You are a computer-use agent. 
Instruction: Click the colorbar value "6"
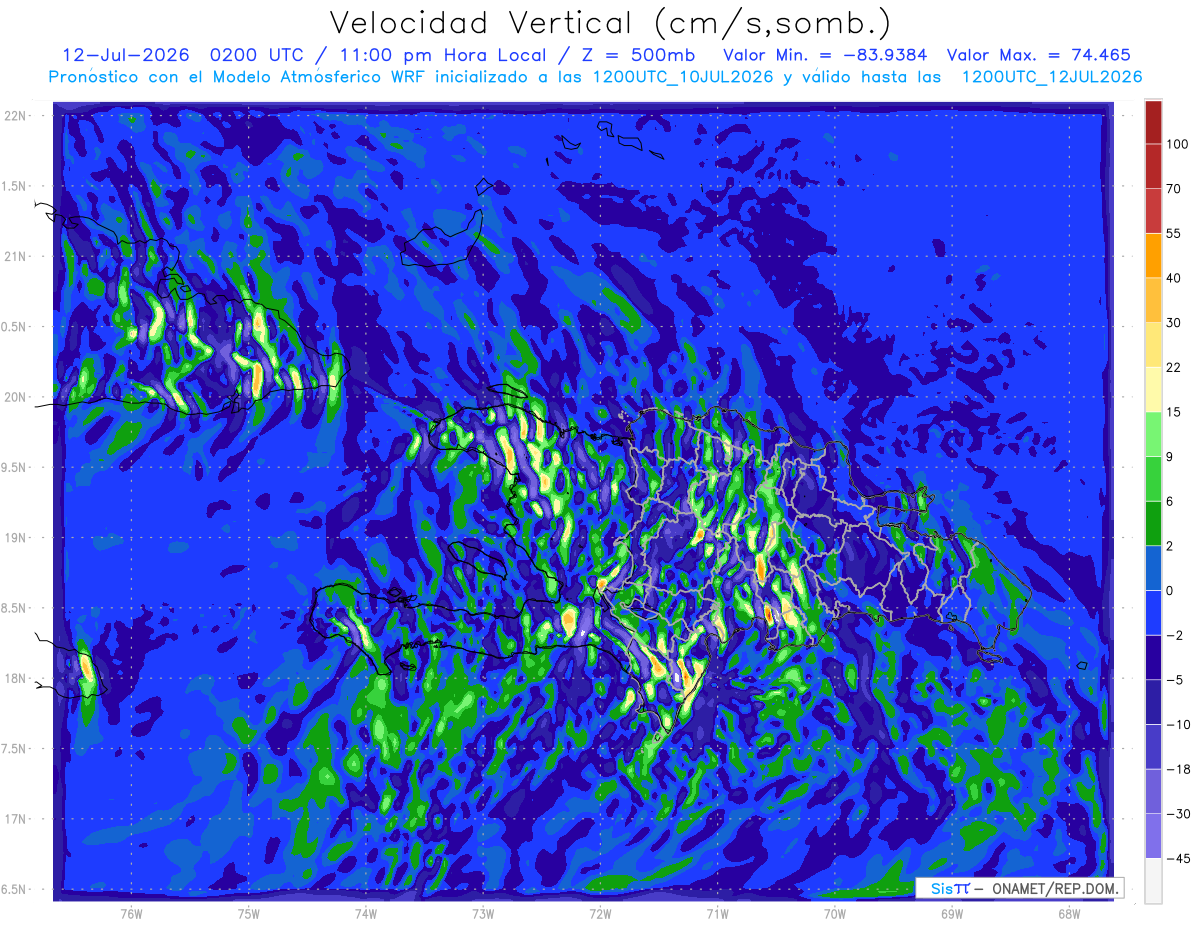tap(1171, 501)
